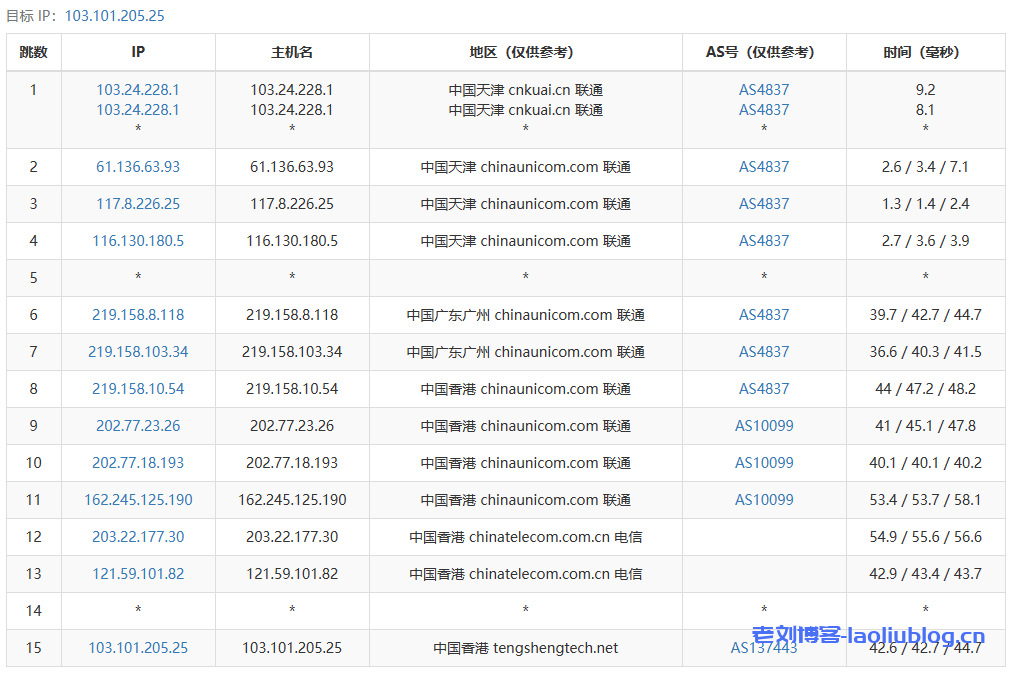Select the IP link 117.8.226.25
The height and width of the screenshot is (673, 1011).
[x=137, y=204]
